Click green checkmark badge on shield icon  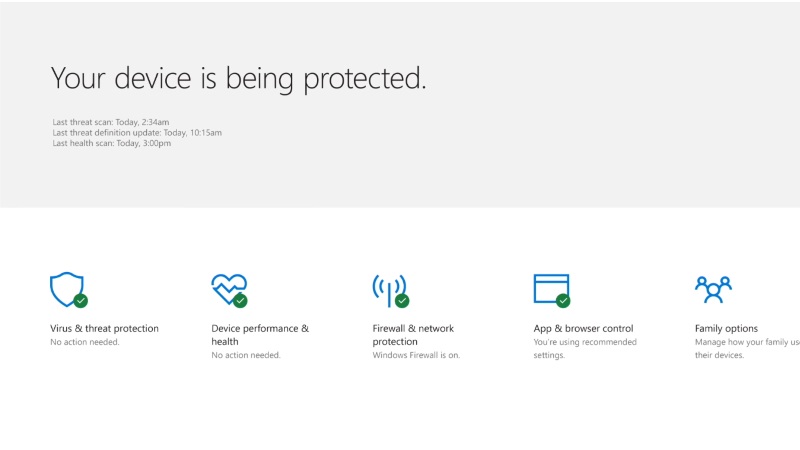pyautogui.click(x=81, y=300)
